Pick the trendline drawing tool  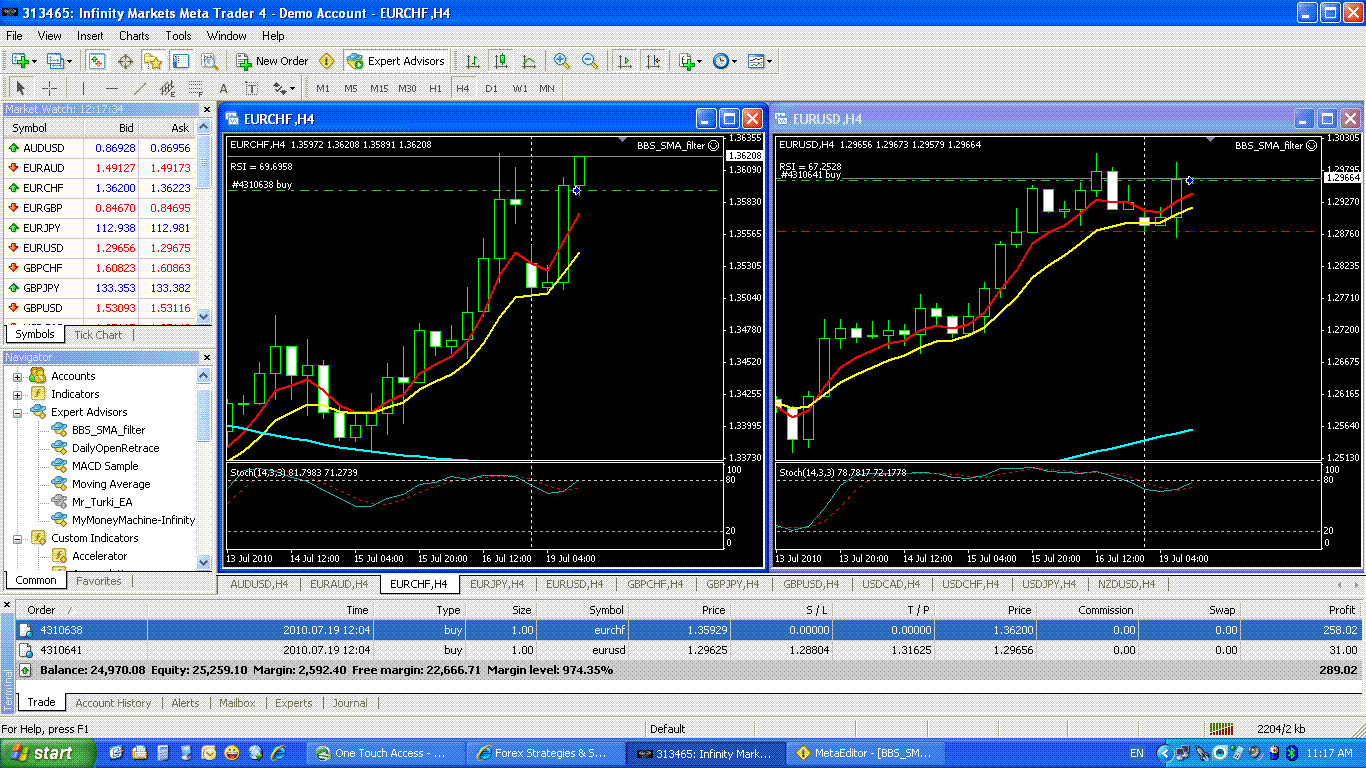(x=140, y=88)
